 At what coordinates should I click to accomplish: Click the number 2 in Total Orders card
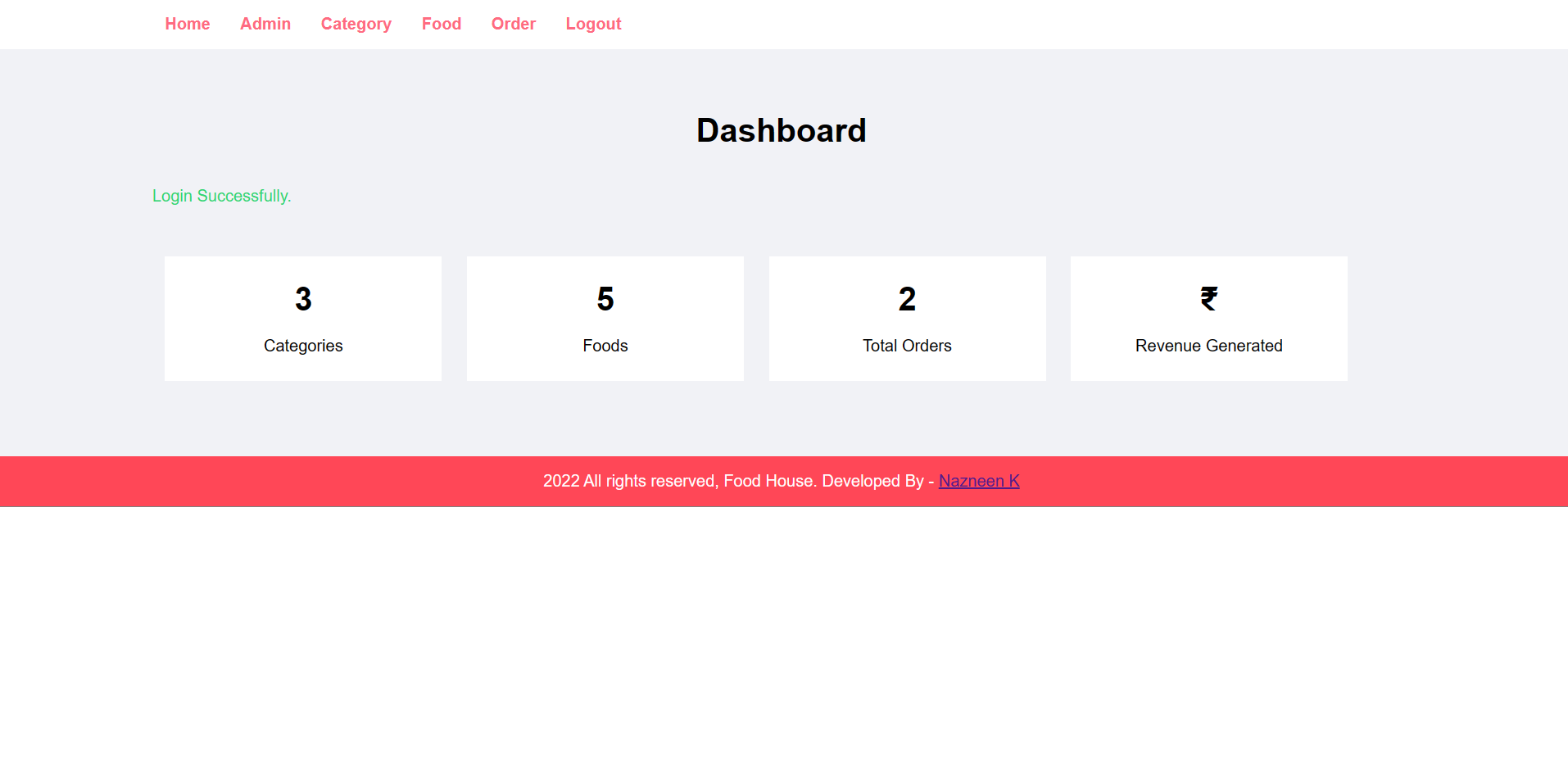[x=907, y=298]
